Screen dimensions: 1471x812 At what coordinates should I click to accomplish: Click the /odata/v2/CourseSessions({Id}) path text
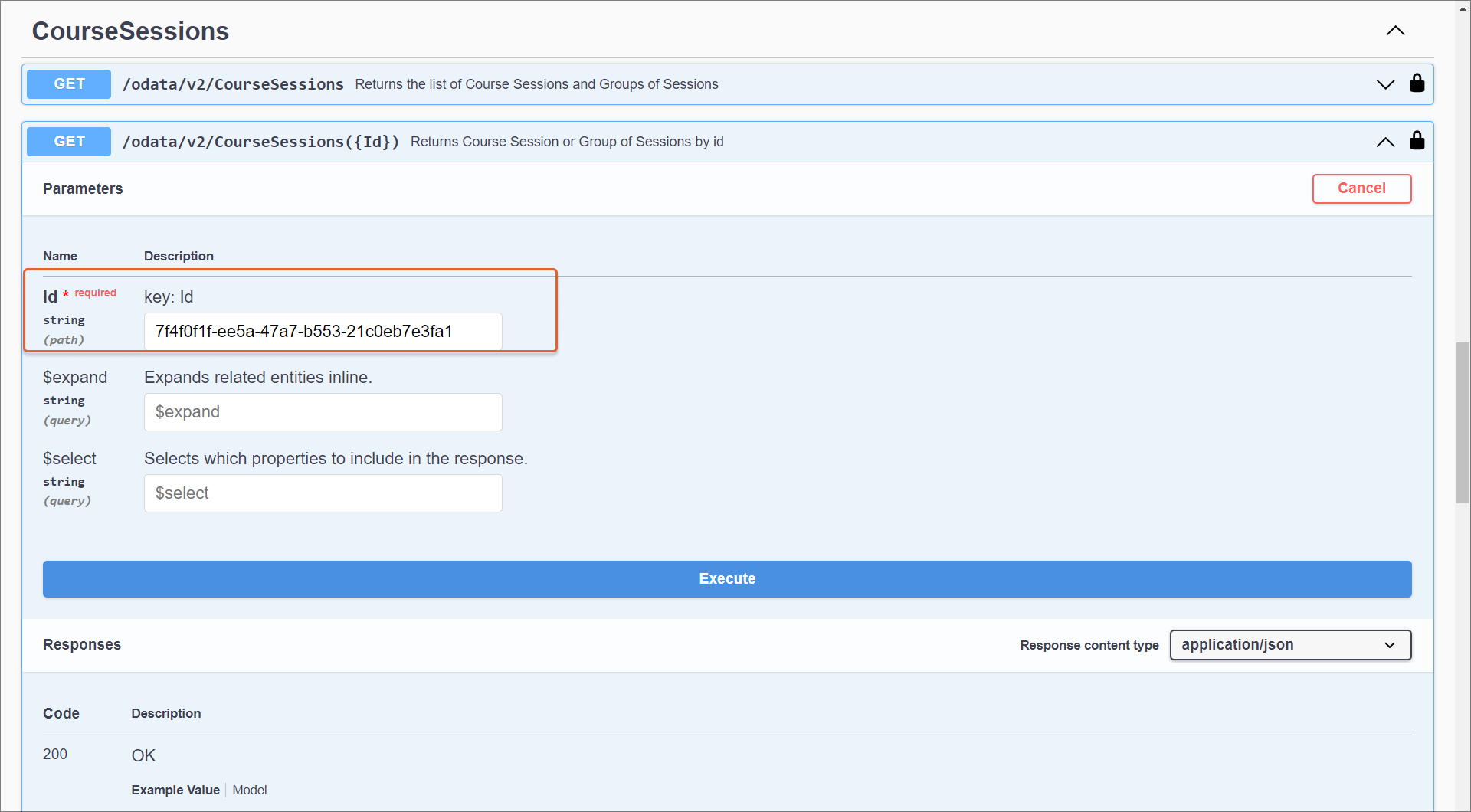pyautogui.click(x=260, y=142)
